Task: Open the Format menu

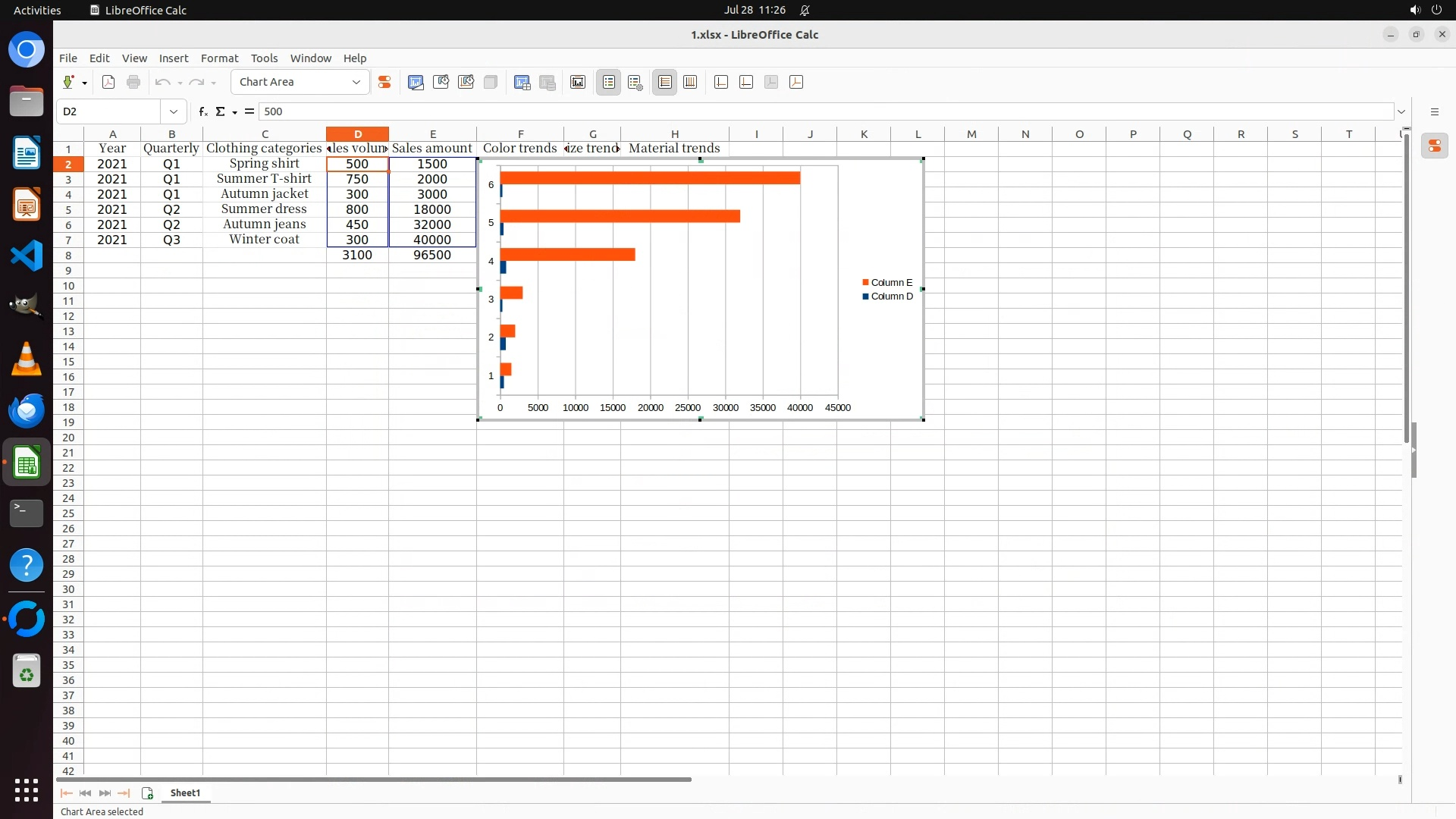Action: click(219, 58)
